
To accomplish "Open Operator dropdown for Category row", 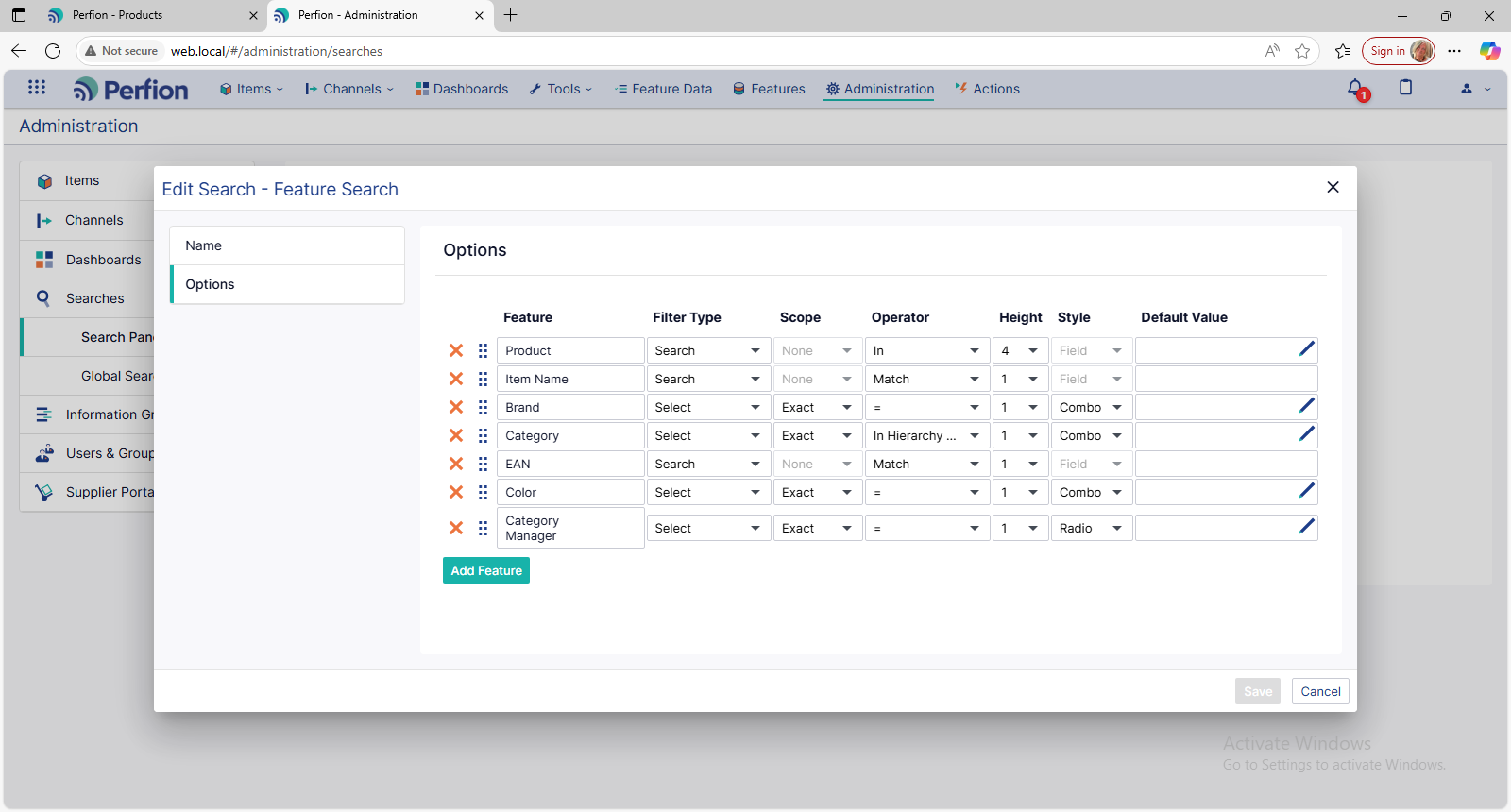I will (926, 435).
